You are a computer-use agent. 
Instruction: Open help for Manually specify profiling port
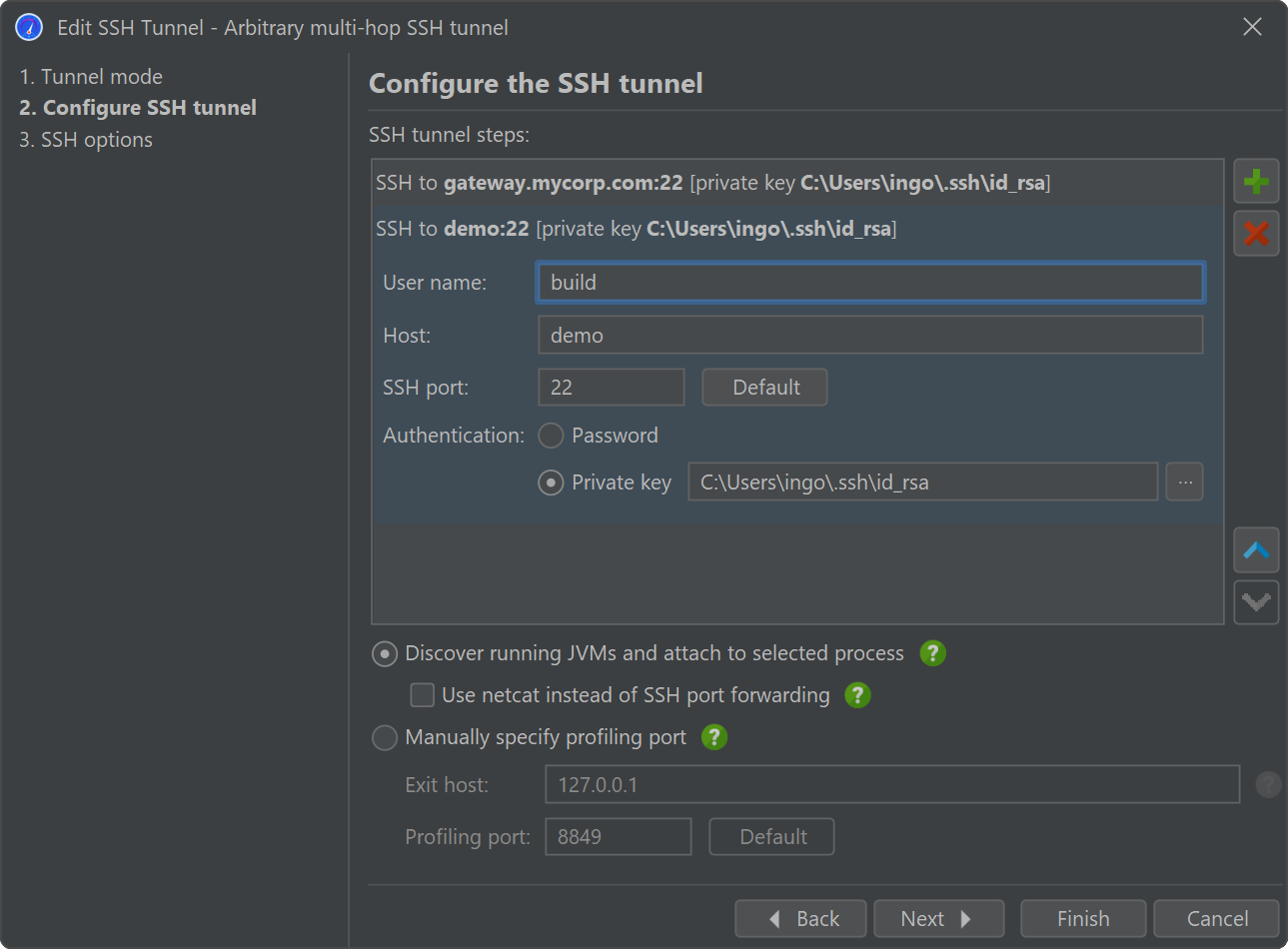713,737
